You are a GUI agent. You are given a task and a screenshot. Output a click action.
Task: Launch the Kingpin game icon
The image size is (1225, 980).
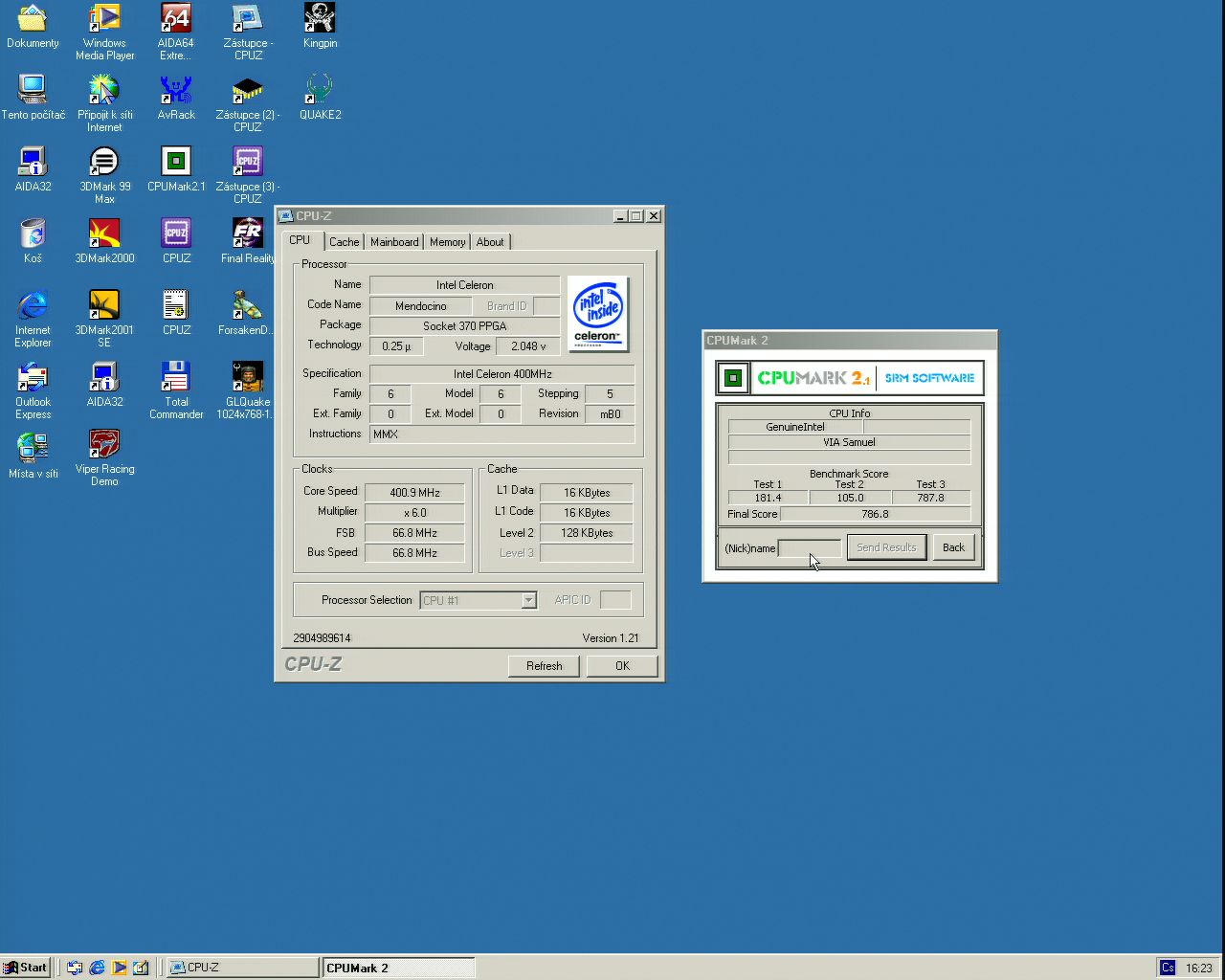tap(320, 28)
